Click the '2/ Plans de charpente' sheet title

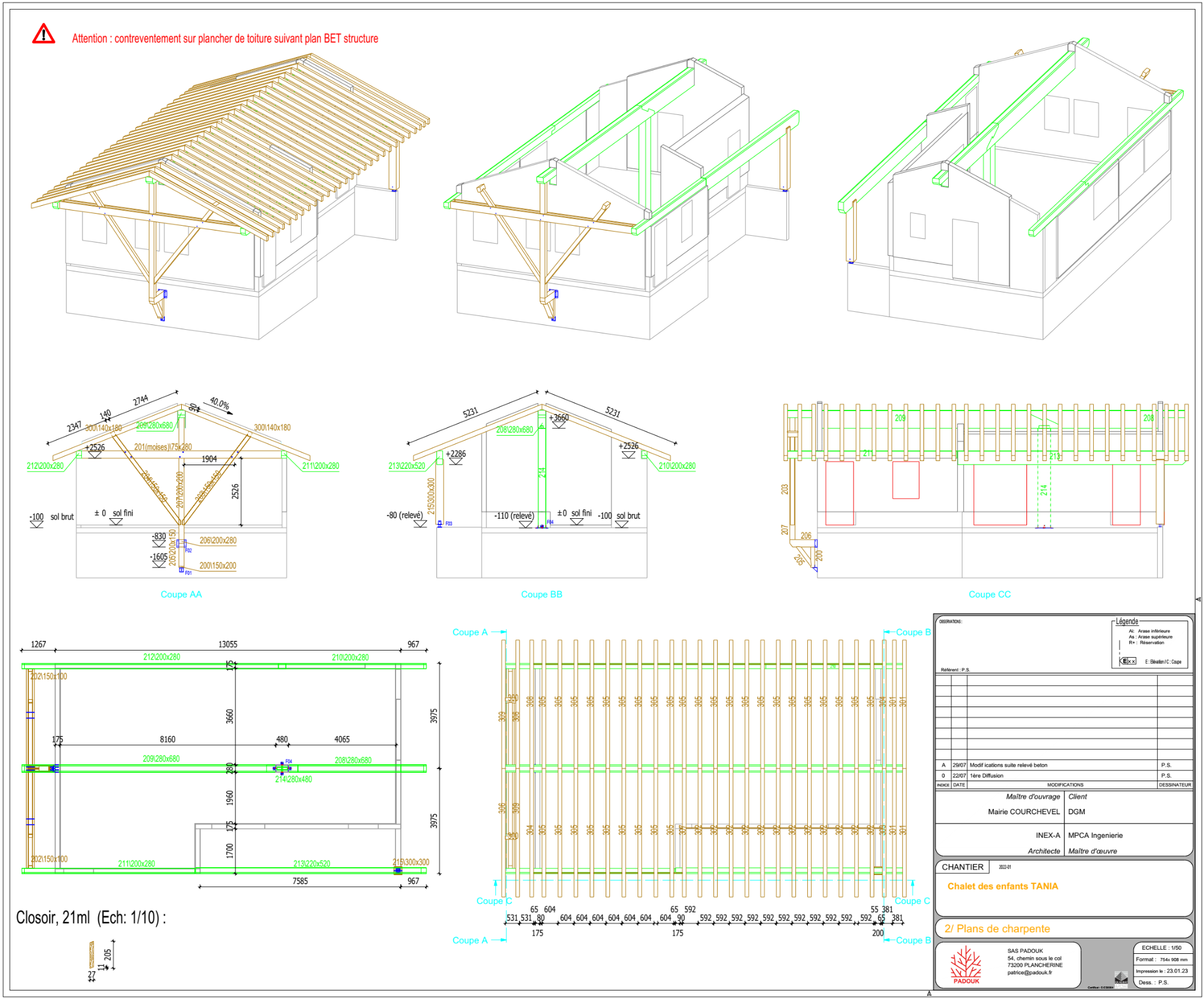[997, 929]
